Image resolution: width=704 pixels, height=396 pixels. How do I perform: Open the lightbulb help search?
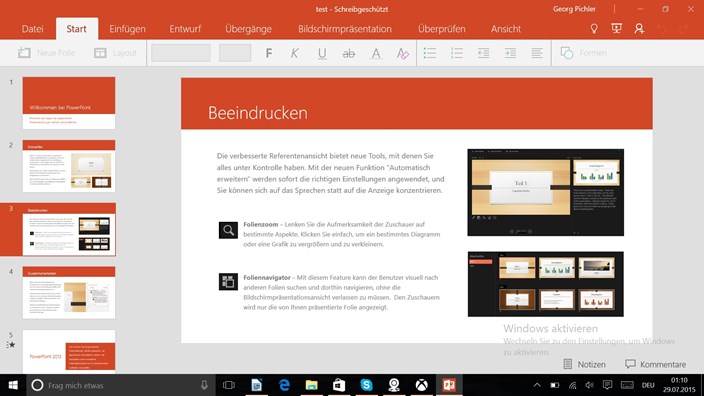pos(594,29)
